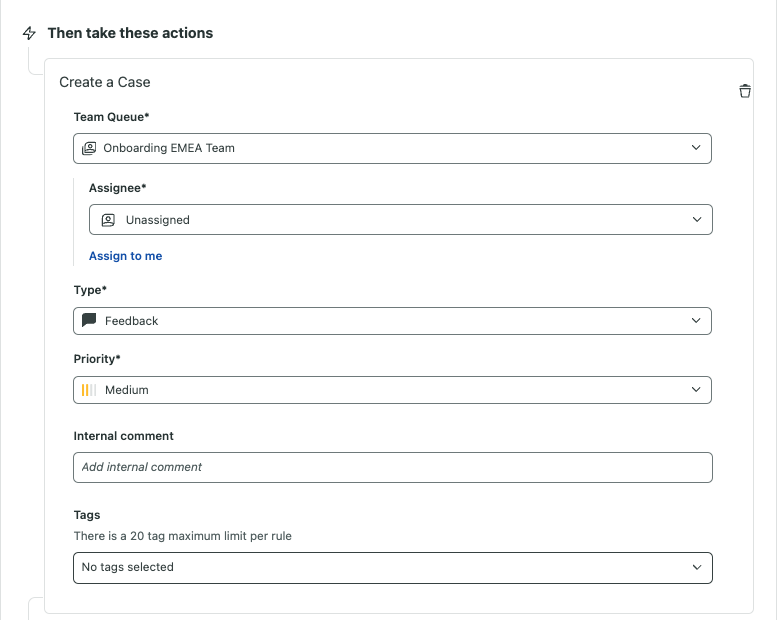The height and width of the screenshot is (620, 780).
Task: Expand the Tags chevron arrow
Action: pos(697,567)
